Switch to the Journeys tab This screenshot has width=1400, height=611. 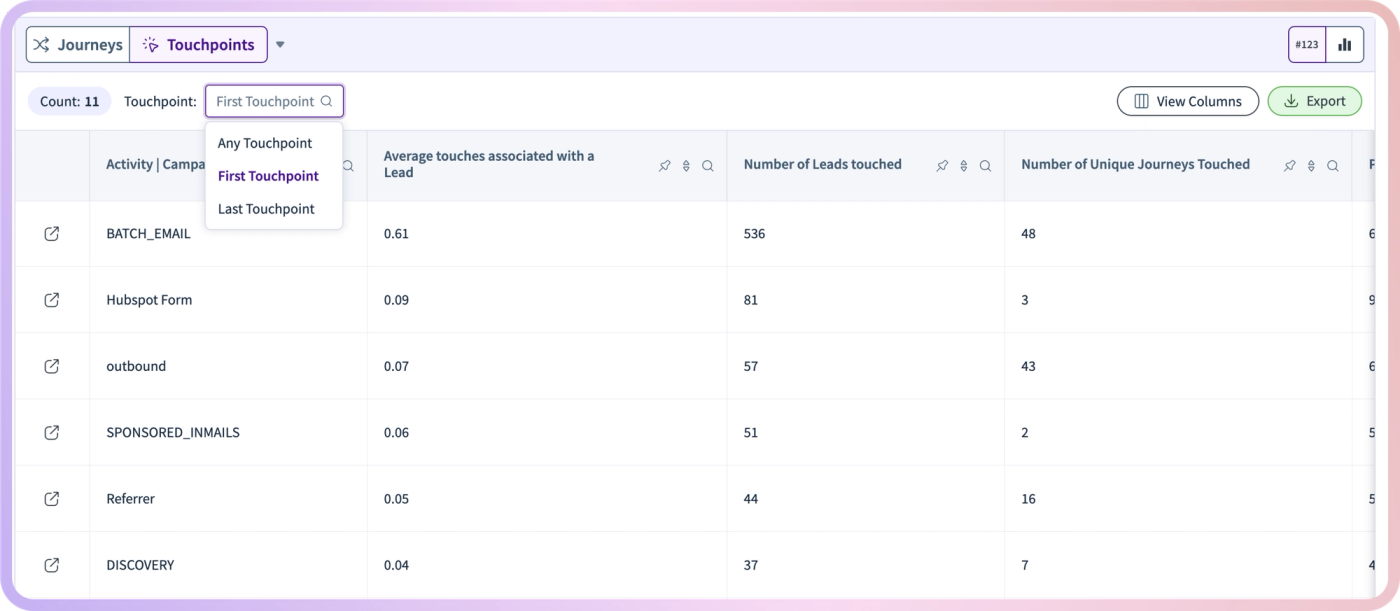[x=78, y=45]
